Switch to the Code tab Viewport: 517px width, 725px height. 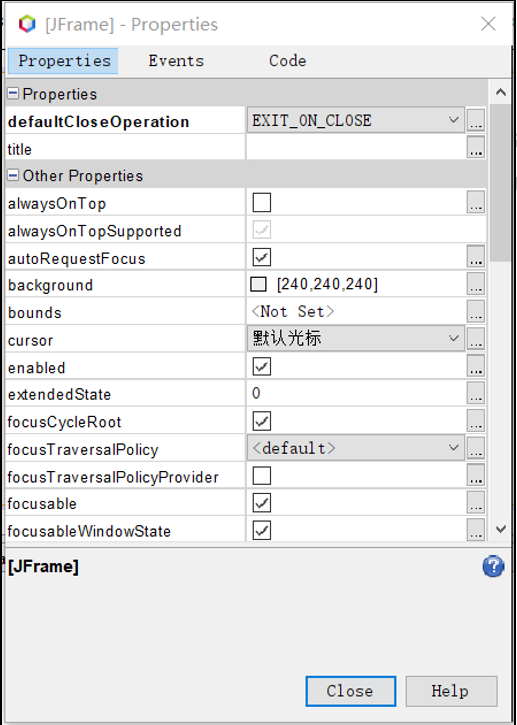coord(288,61)
